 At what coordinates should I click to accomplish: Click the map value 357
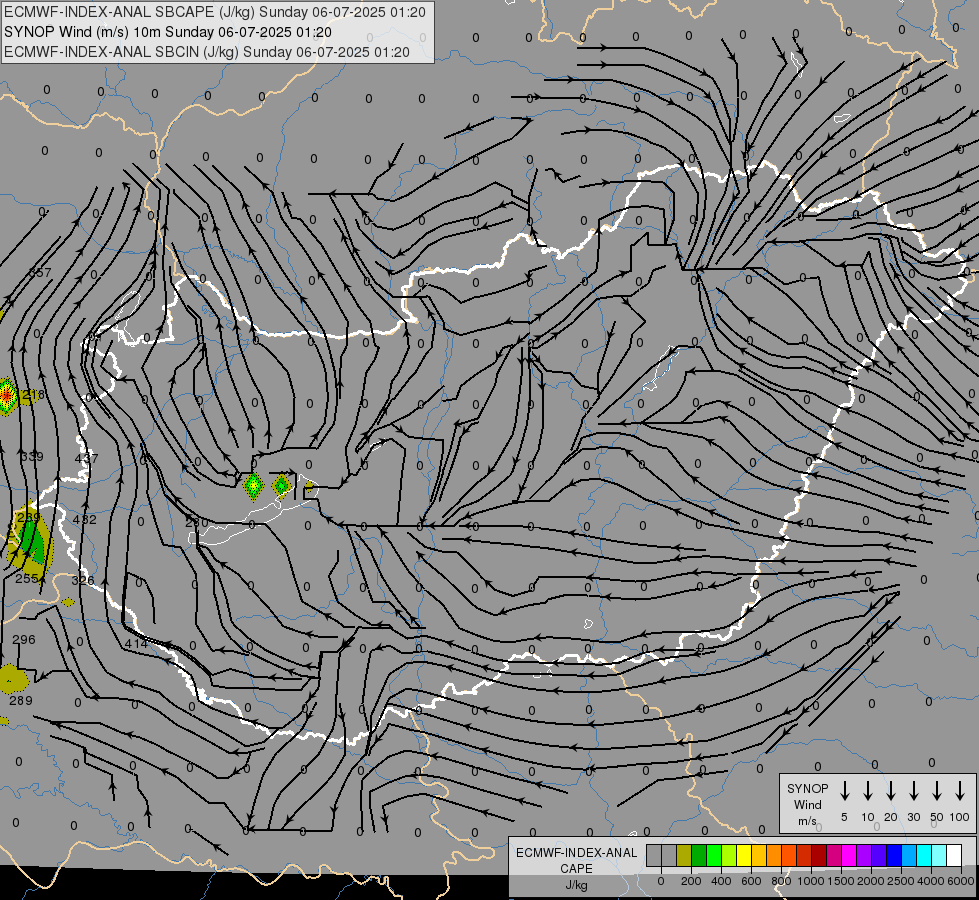click(40, 273)
